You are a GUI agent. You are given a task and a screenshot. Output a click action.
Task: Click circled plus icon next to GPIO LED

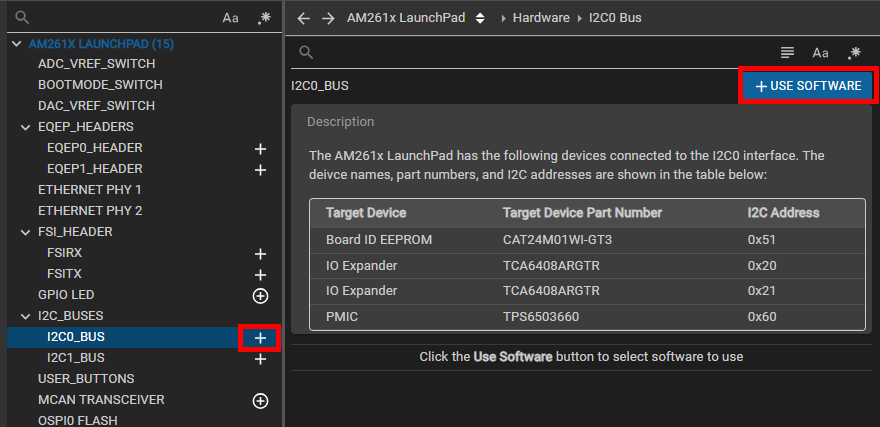pyautogui.click(x=260, y=296)
